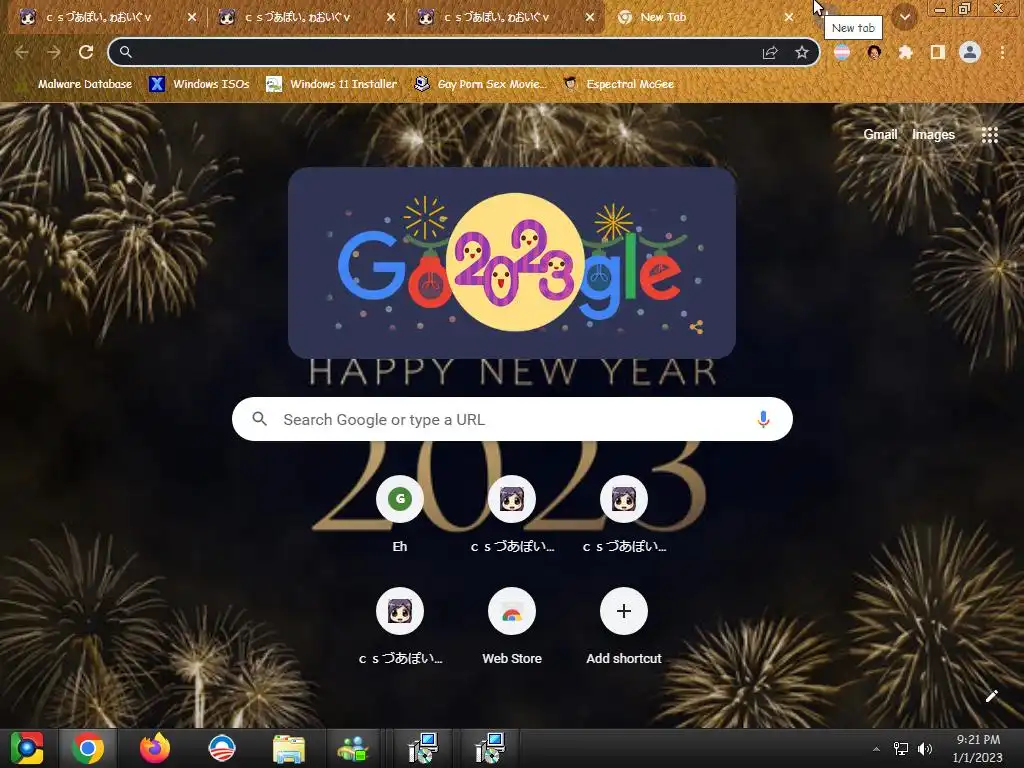Show hidden system tray icons
This screenshot has height=768, width=1024.
[876, 749]
